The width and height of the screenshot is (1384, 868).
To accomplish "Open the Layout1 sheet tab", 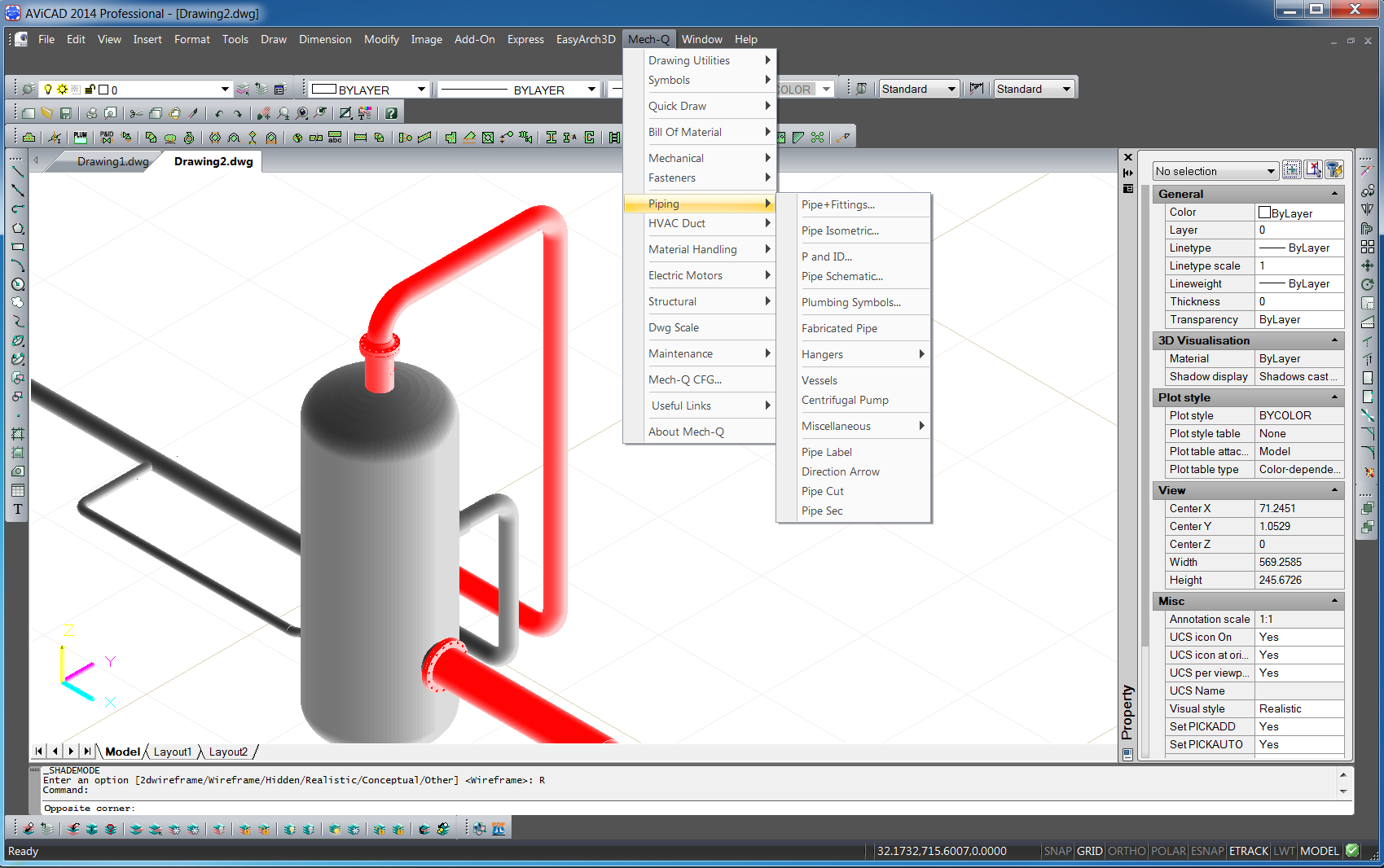I will click(173, 752).
